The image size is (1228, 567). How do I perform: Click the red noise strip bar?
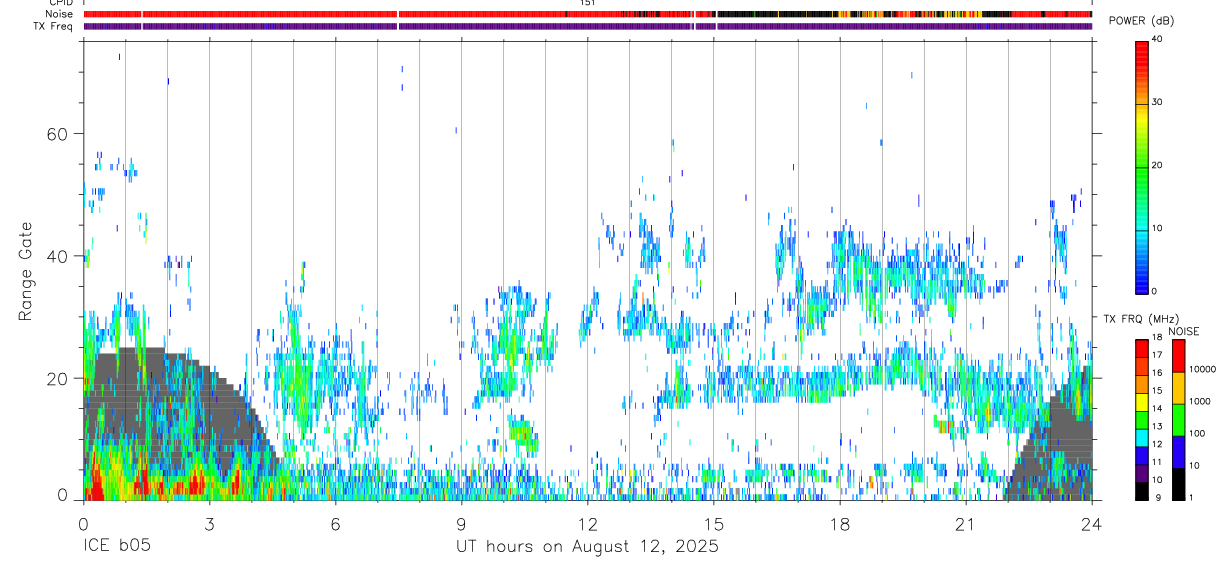588,14
